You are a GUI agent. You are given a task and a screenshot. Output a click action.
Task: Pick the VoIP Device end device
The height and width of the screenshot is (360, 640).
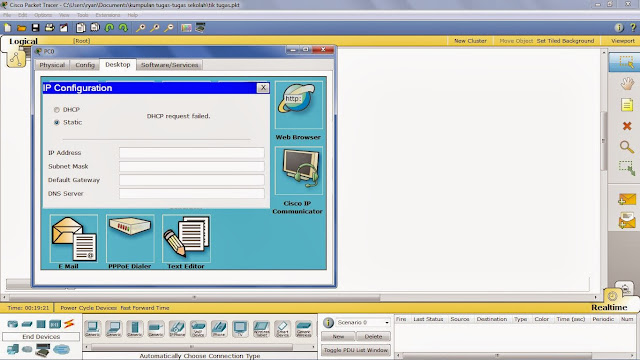pyautogui.click(x=198, y=329)
